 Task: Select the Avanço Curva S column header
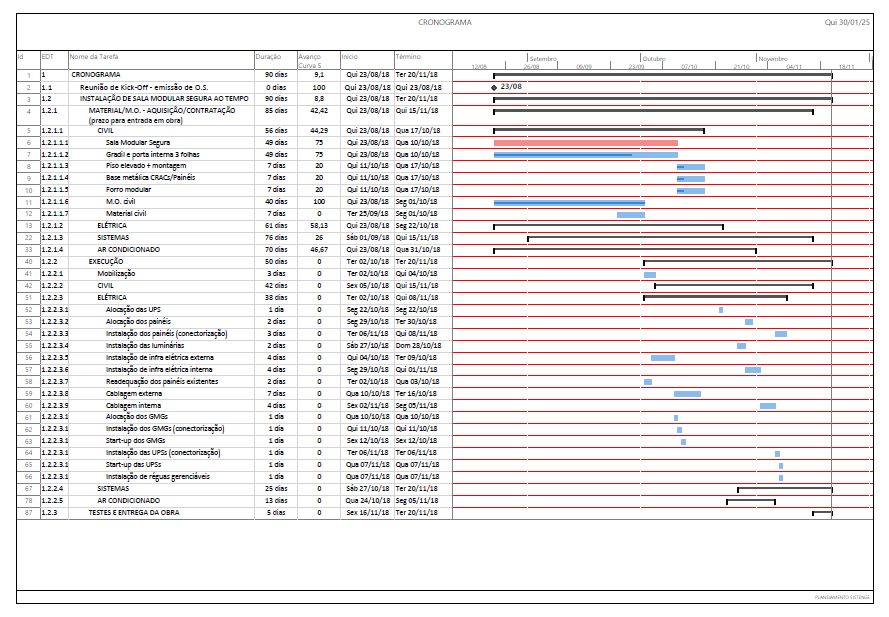click(x=310, y=61)
